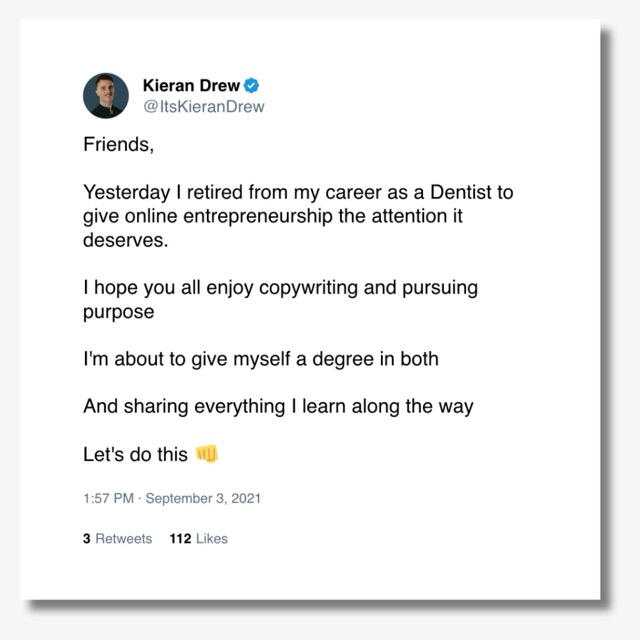The image size is (640, 640).
Task: Click the blue verified badge icon
Action: pos(252,86)
